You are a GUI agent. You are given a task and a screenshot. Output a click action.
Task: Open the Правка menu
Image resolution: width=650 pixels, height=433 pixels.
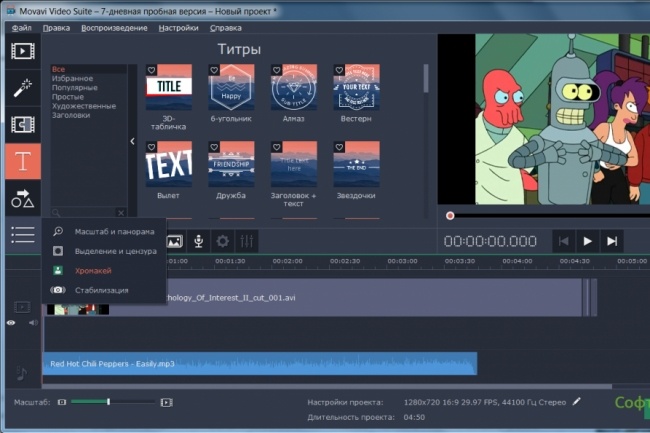[56, 28]
